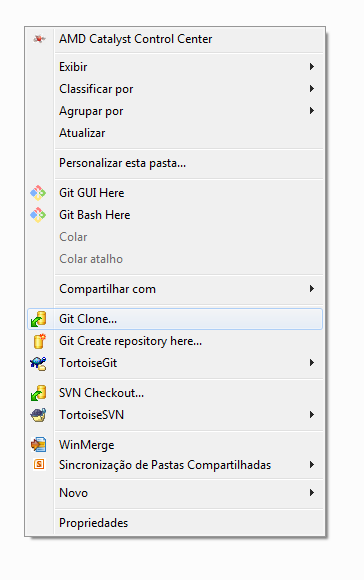This screenshot has width=364, height=580.
Task: Click the Git Clone cylinder icon
Action: pyautogui.click(x=38, y=319)
